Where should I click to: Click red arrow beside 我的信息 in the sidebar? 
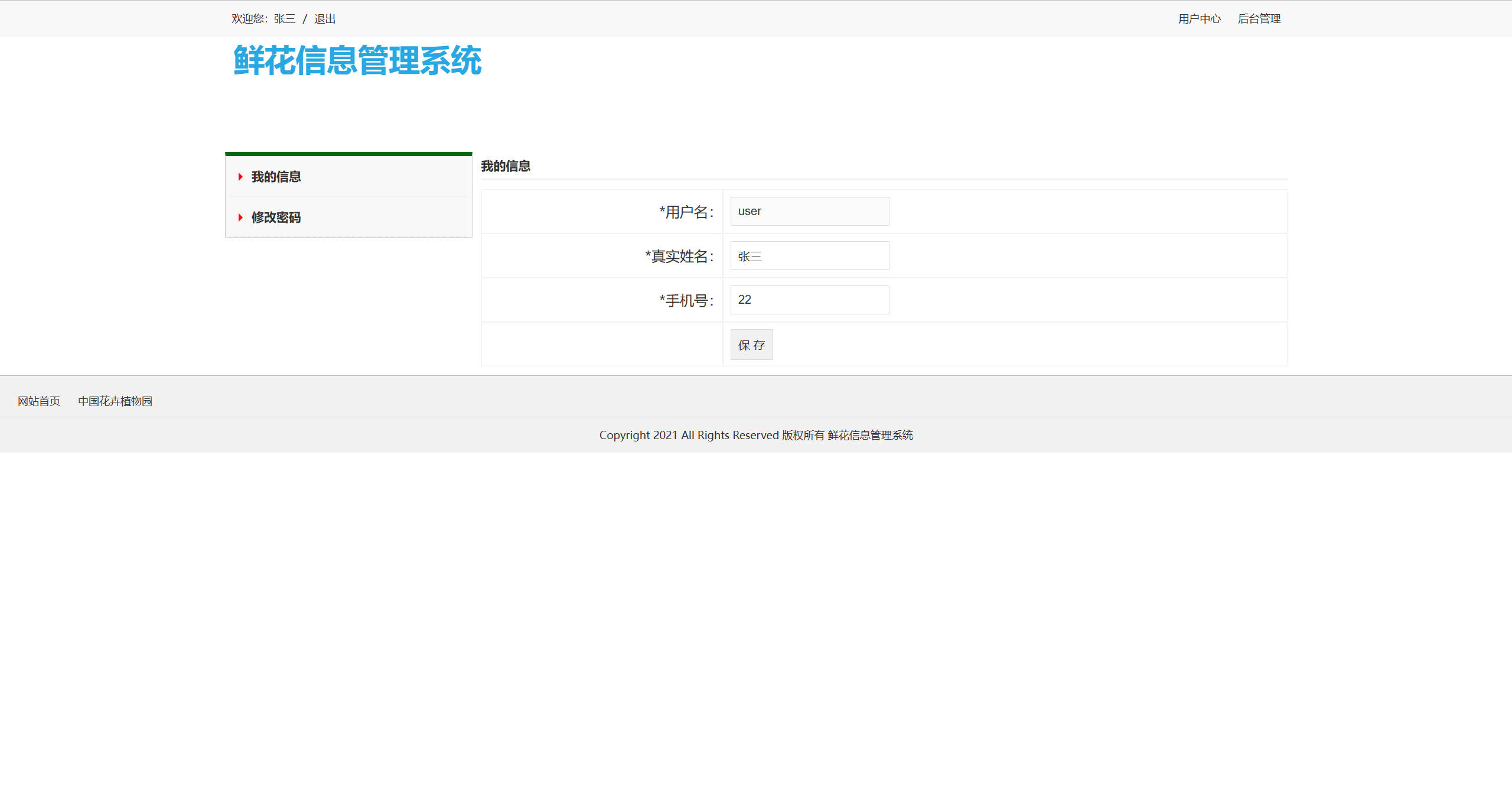240,177
